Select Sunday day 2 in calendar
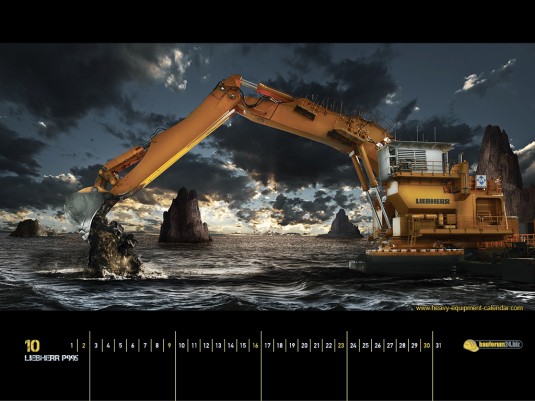Screen dimensions: 535x401 (84, 346)
